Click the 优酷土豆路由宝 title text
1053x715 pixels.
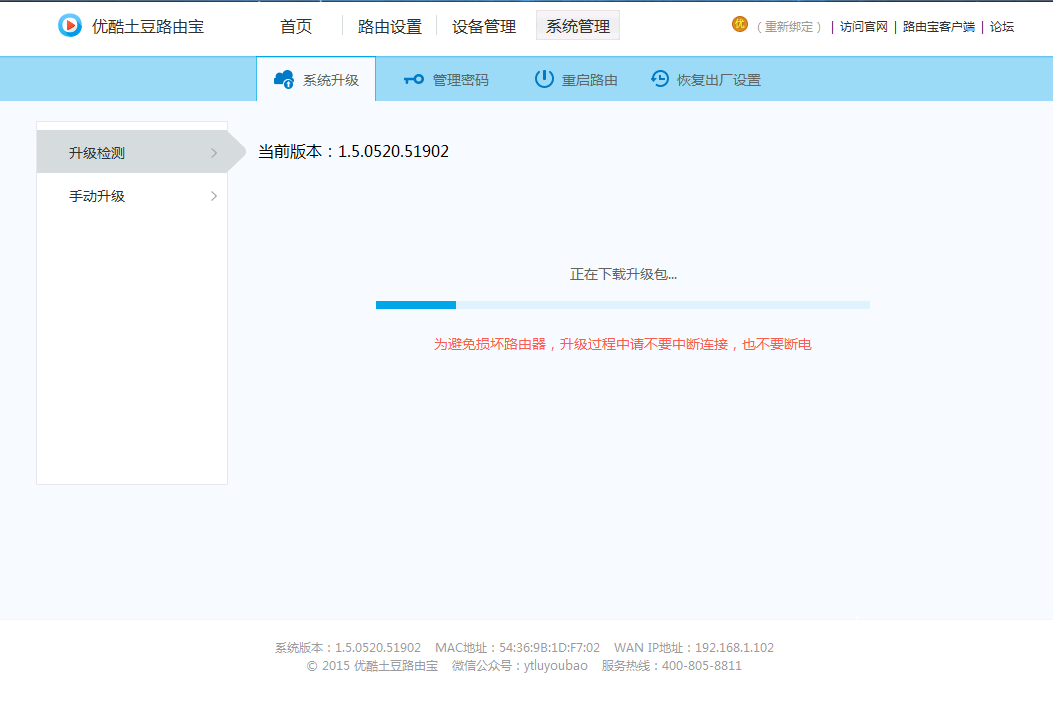(148, 27)
